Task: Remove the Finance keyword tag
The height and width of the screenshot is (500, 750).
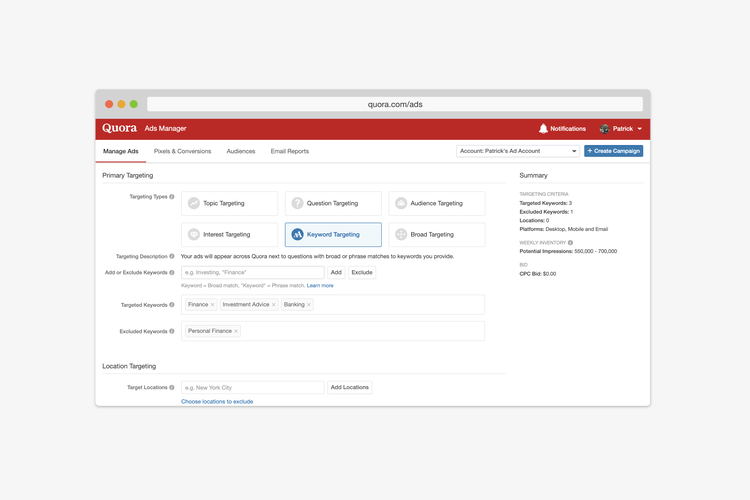Action: [x=212, y=305]
